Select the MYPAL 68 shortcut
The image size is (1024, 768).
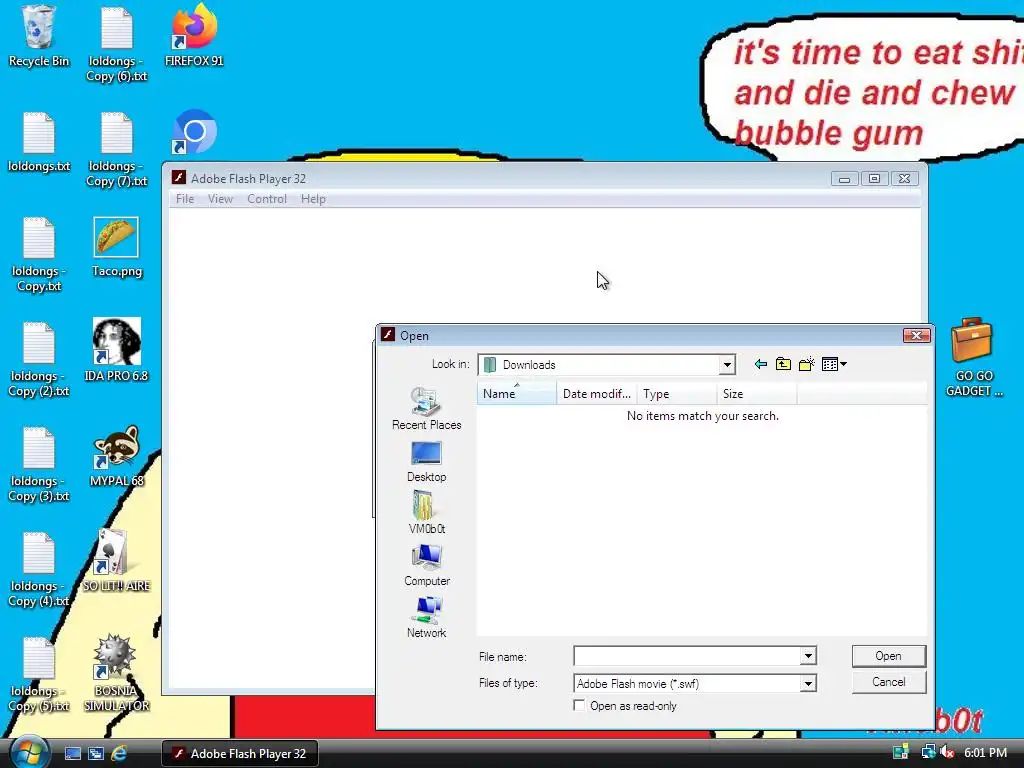[116, 456]
